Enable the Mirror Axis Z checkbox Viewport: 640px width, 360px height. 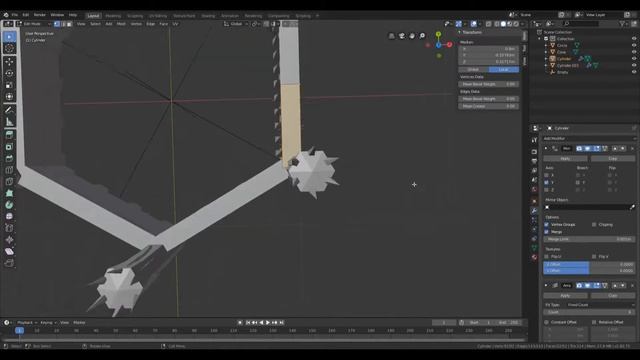pyautogui.click(x=547, y=190)
